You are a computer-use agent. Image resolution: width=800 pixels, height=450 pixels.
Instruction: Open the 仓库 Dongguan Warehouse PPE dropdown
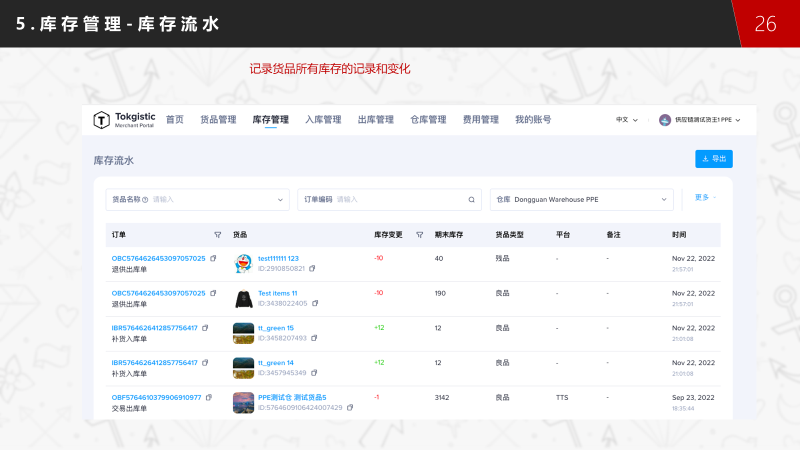(x=582, y=199)
